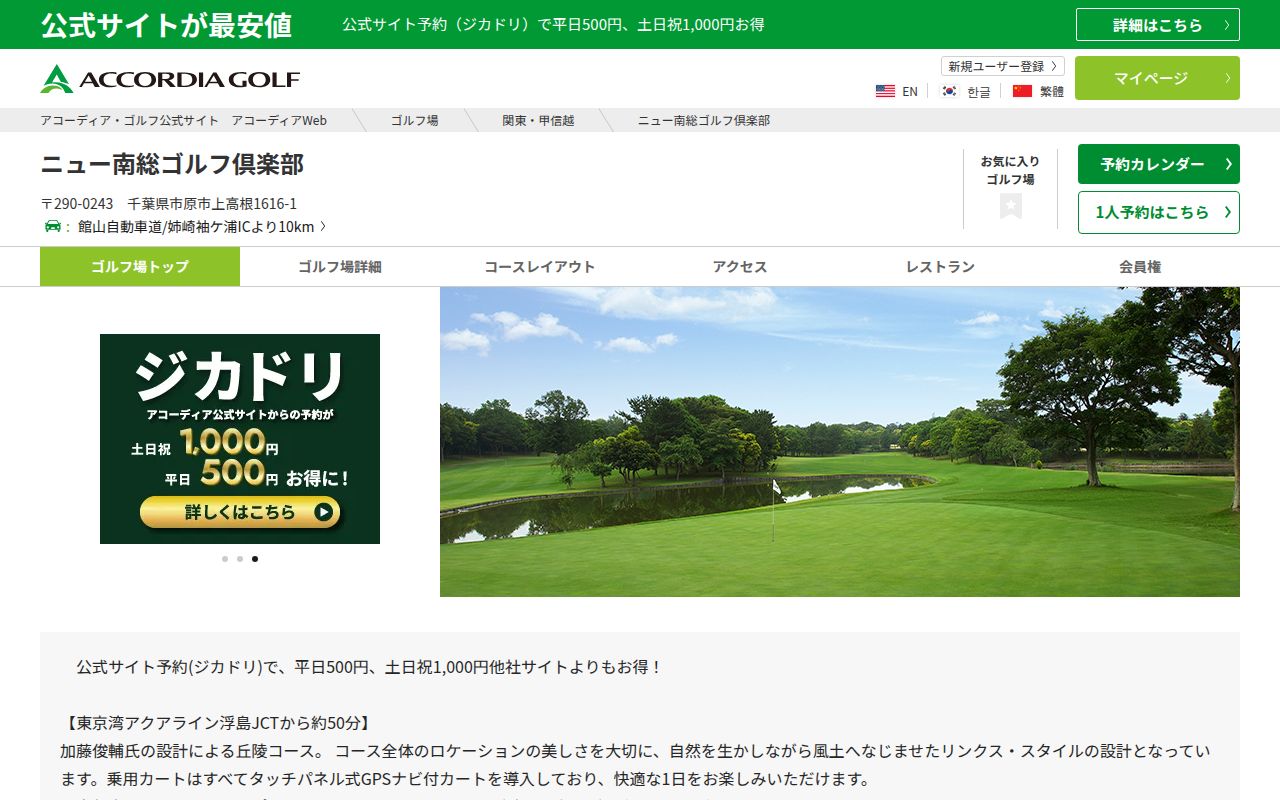Image resolution: width=1280 pixels, height=800 pixels.
Task: Click the 1人予約はこちら button
Action: click(x=1159, y=212)
